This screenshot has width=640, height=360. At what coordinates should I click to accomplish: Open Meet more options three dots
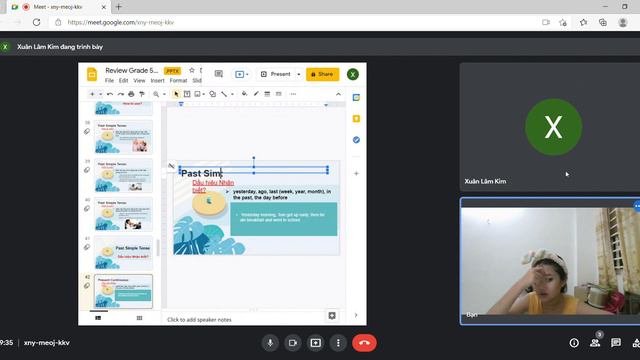coord(338,343)
